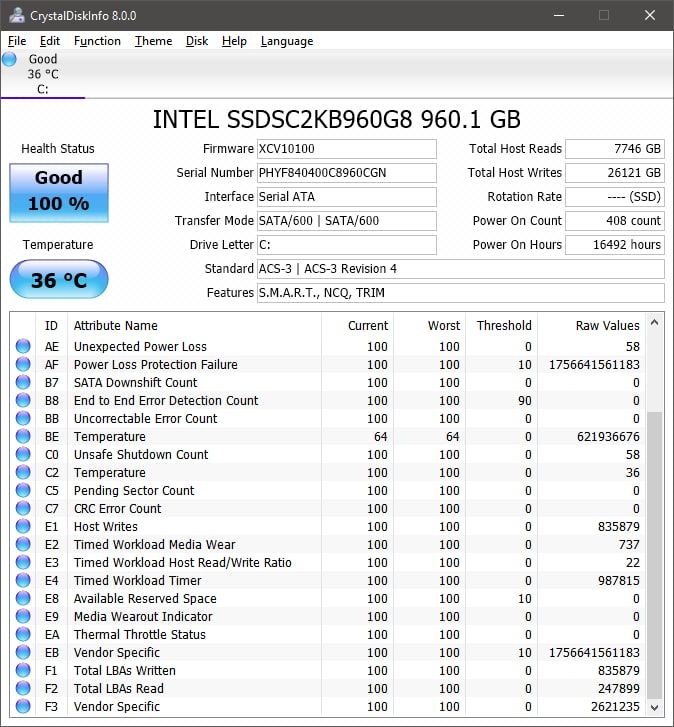This screenshot has width=674, height=727.
Task: Click the Drive Letter field
Action: [347, 245]
